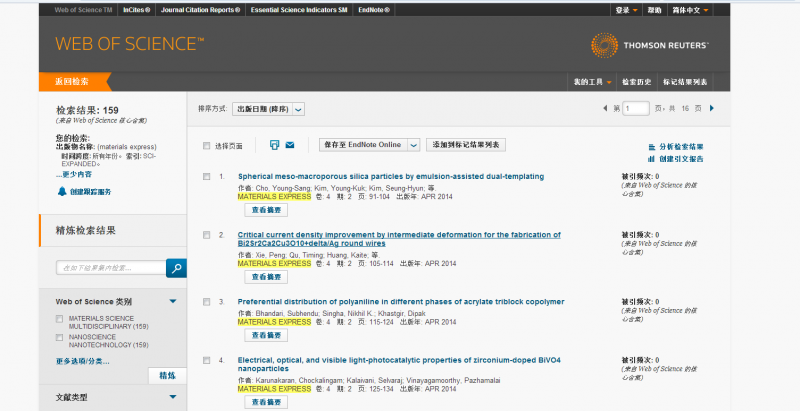800x411 pixels.
Task: Open the 出版日期 sort dropdown
Action: 268,109
